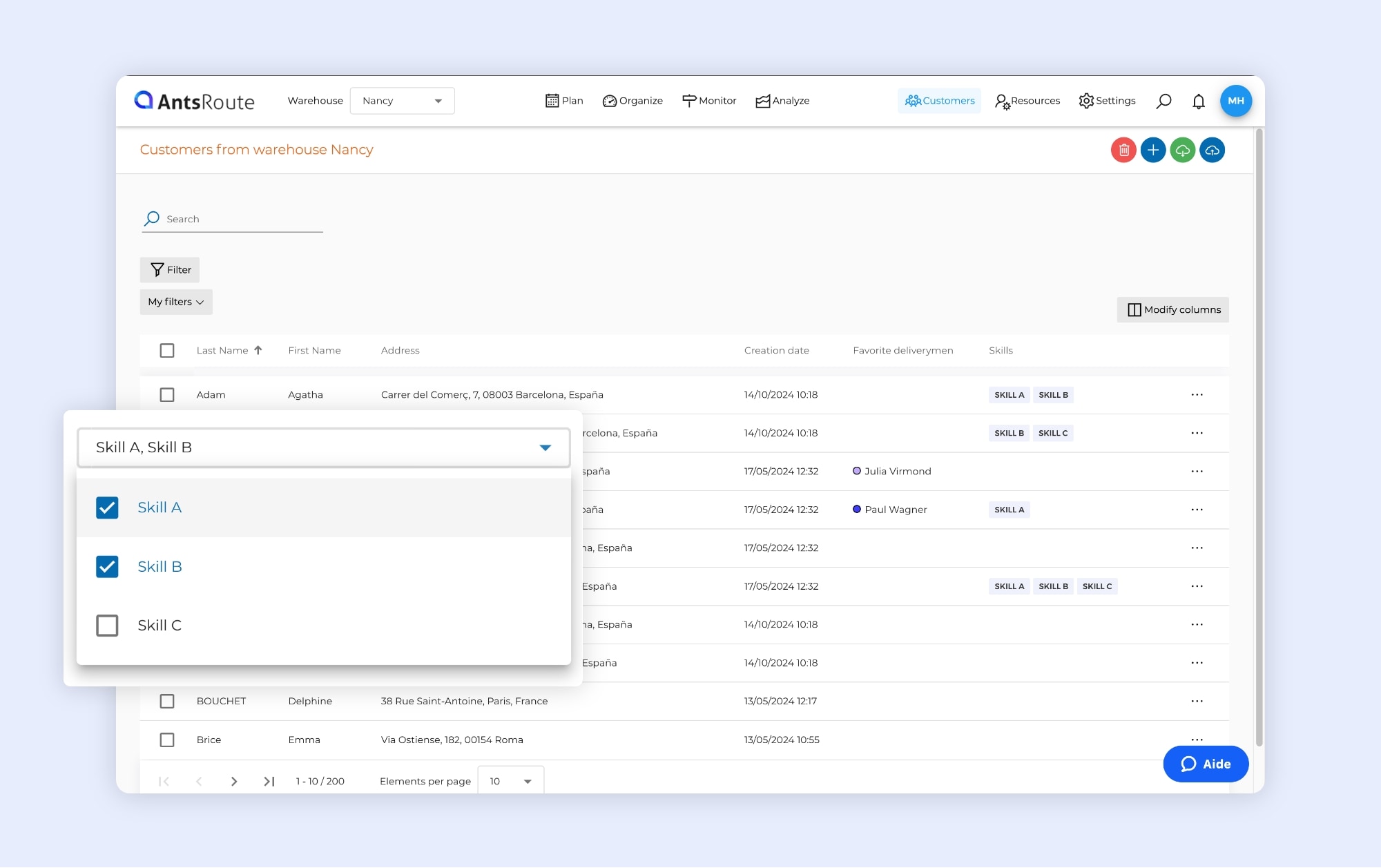Open the Nancy warehouse dropdown
Viewport: 1381px width, 868px height.
pos(402,101)
